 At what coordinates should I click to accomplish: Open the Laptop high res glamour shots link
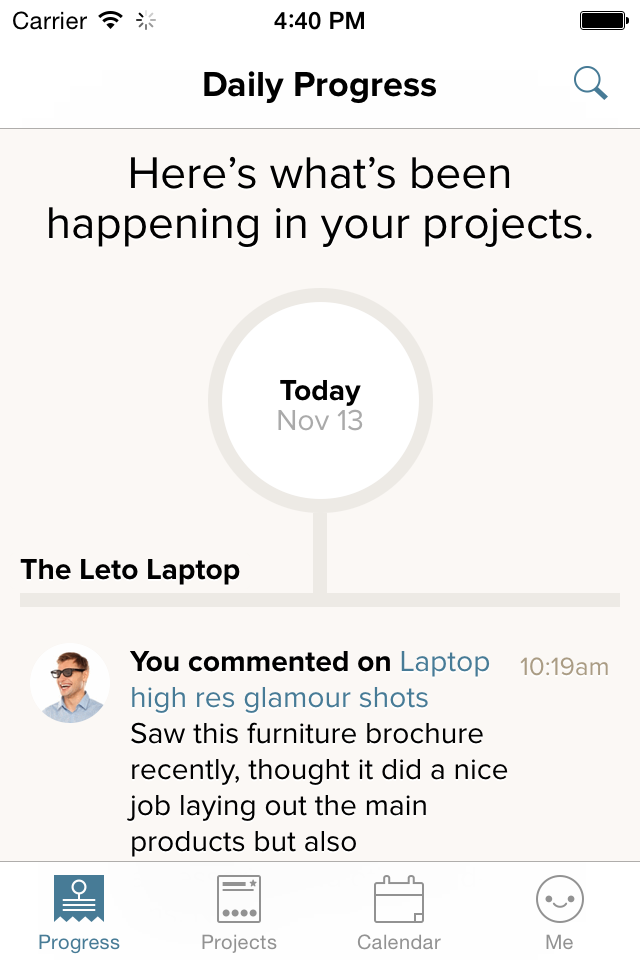coord(279,697)
